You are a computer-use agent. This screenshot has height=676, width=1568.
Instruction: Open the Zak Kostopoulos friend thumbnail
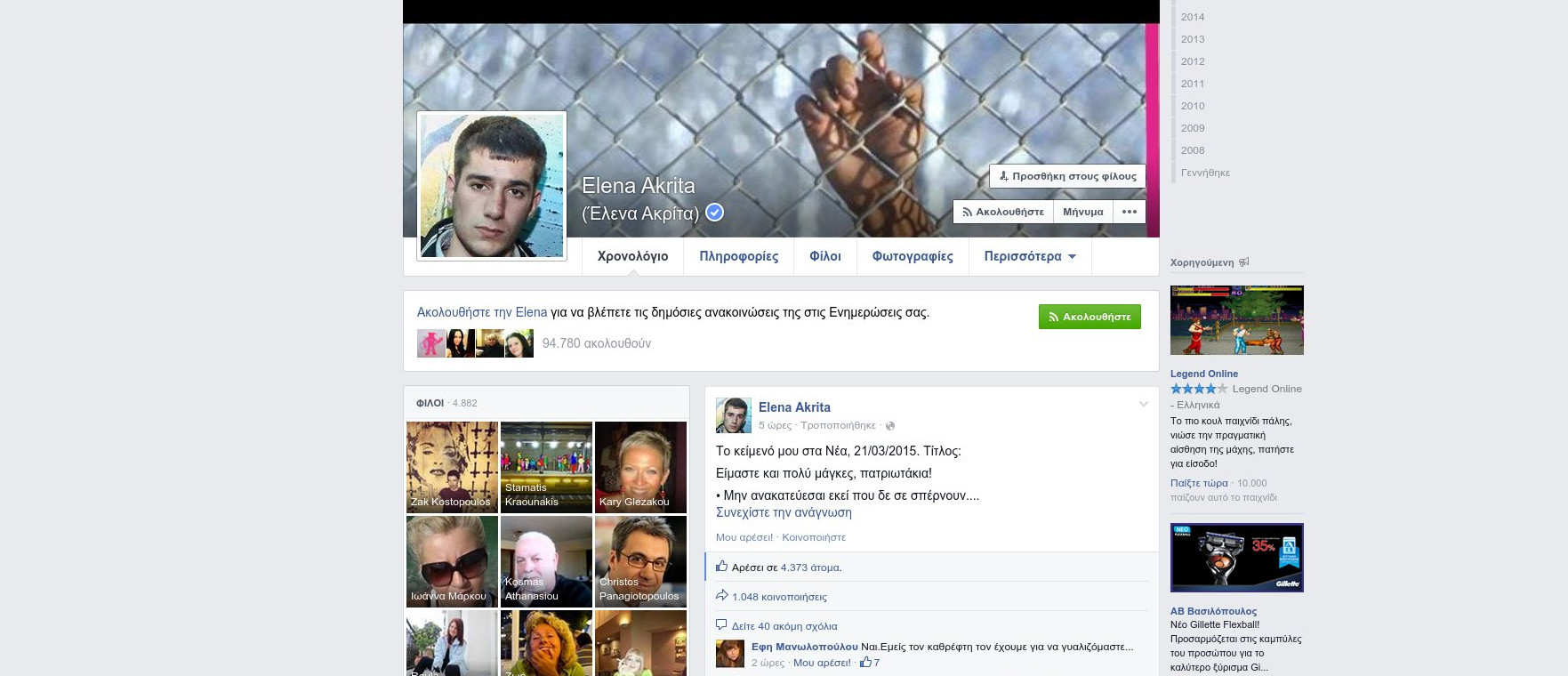(x=452, y=467)
